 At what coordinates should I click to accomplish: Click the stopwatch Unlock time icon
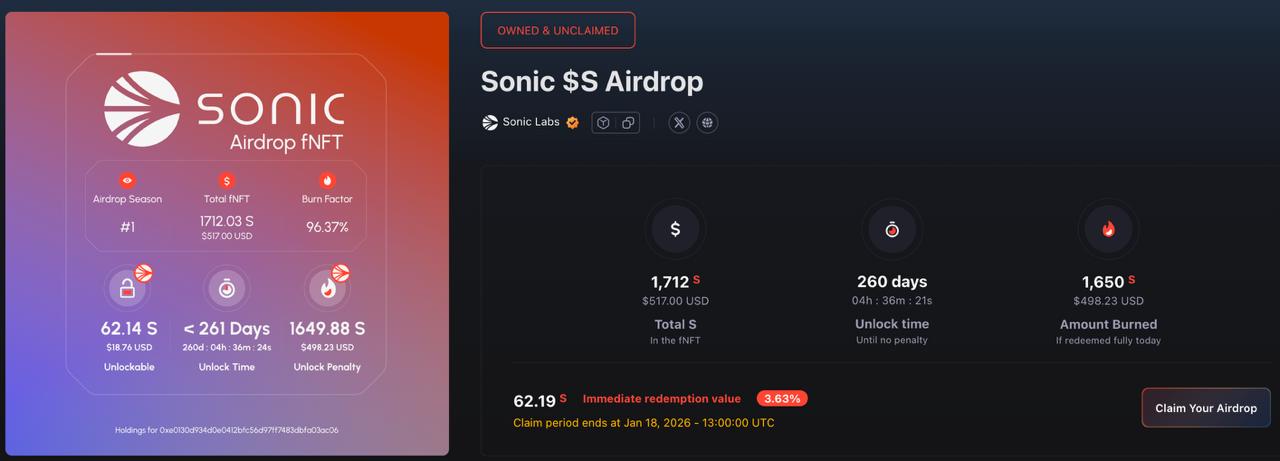[x=892, y=229]
